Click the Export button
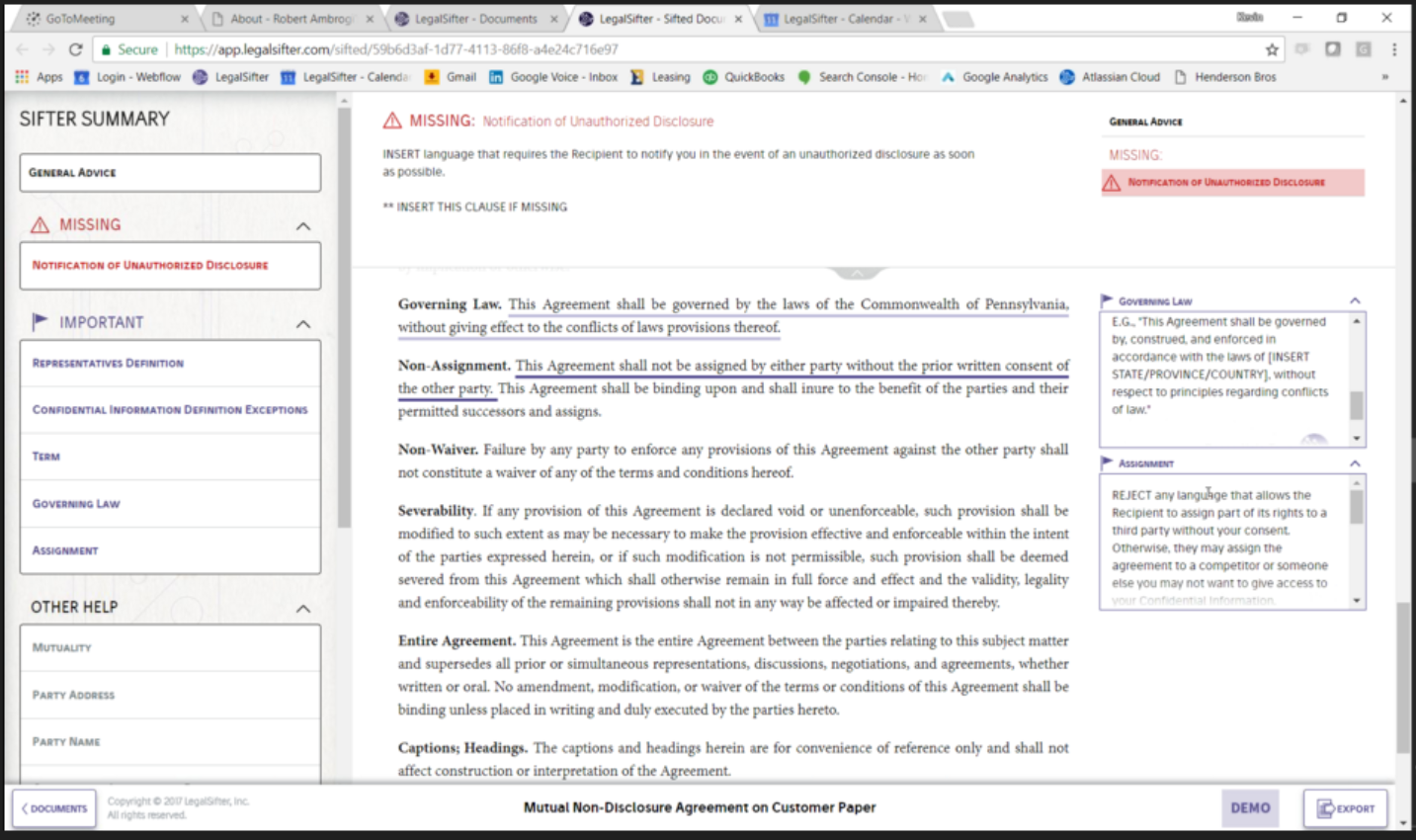The width and height of the screenshot is (1416, 840). click(1345, 808)
